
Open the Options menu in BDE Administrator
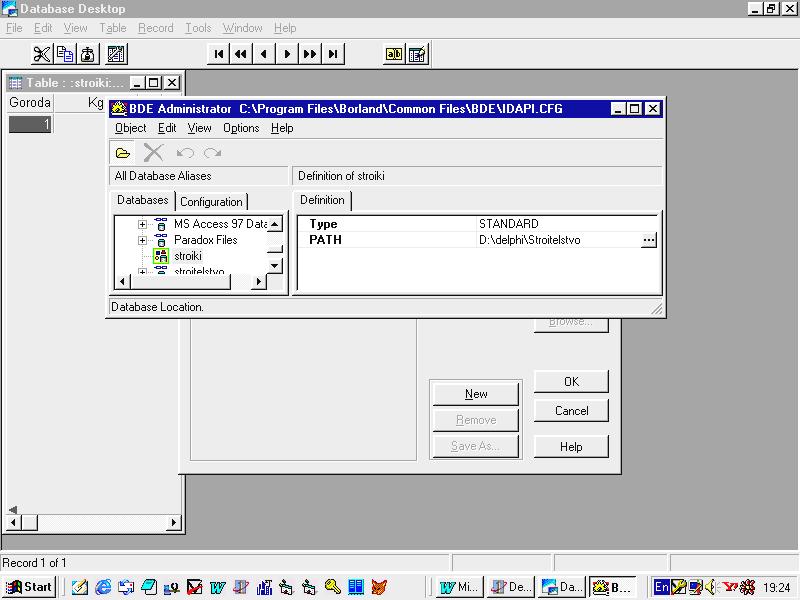coord(241,128)
